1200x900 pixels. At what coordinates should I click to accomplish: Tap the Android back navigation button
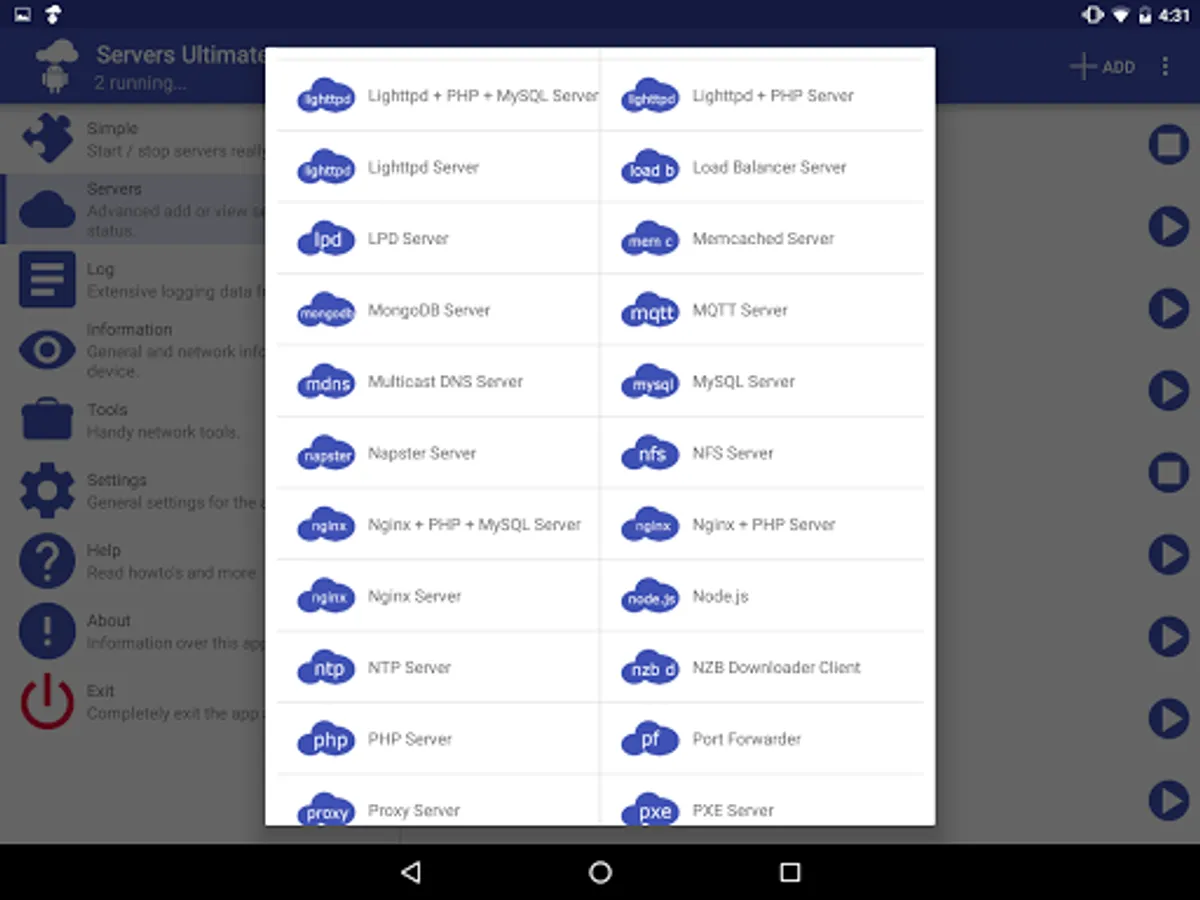pos(410,872)
